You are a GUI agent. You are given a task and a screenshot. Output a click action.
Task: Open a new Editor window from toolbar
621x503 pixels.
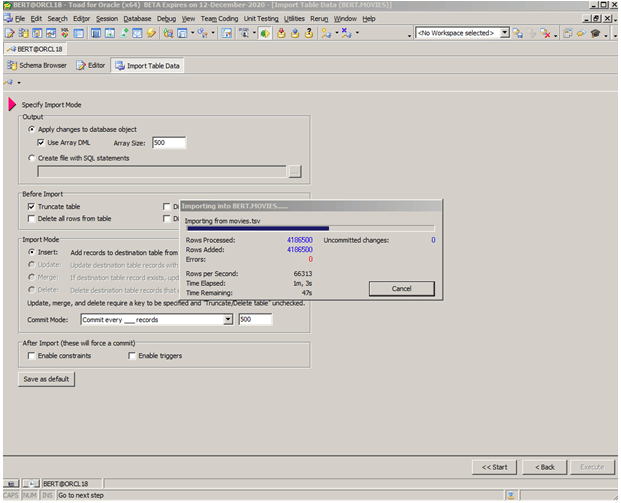[10, 33]
